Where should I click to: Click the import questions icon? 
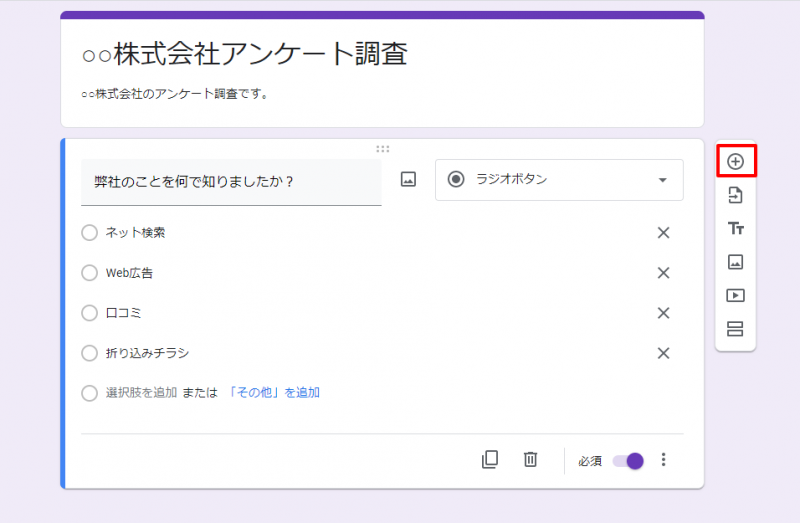[735, 195]
